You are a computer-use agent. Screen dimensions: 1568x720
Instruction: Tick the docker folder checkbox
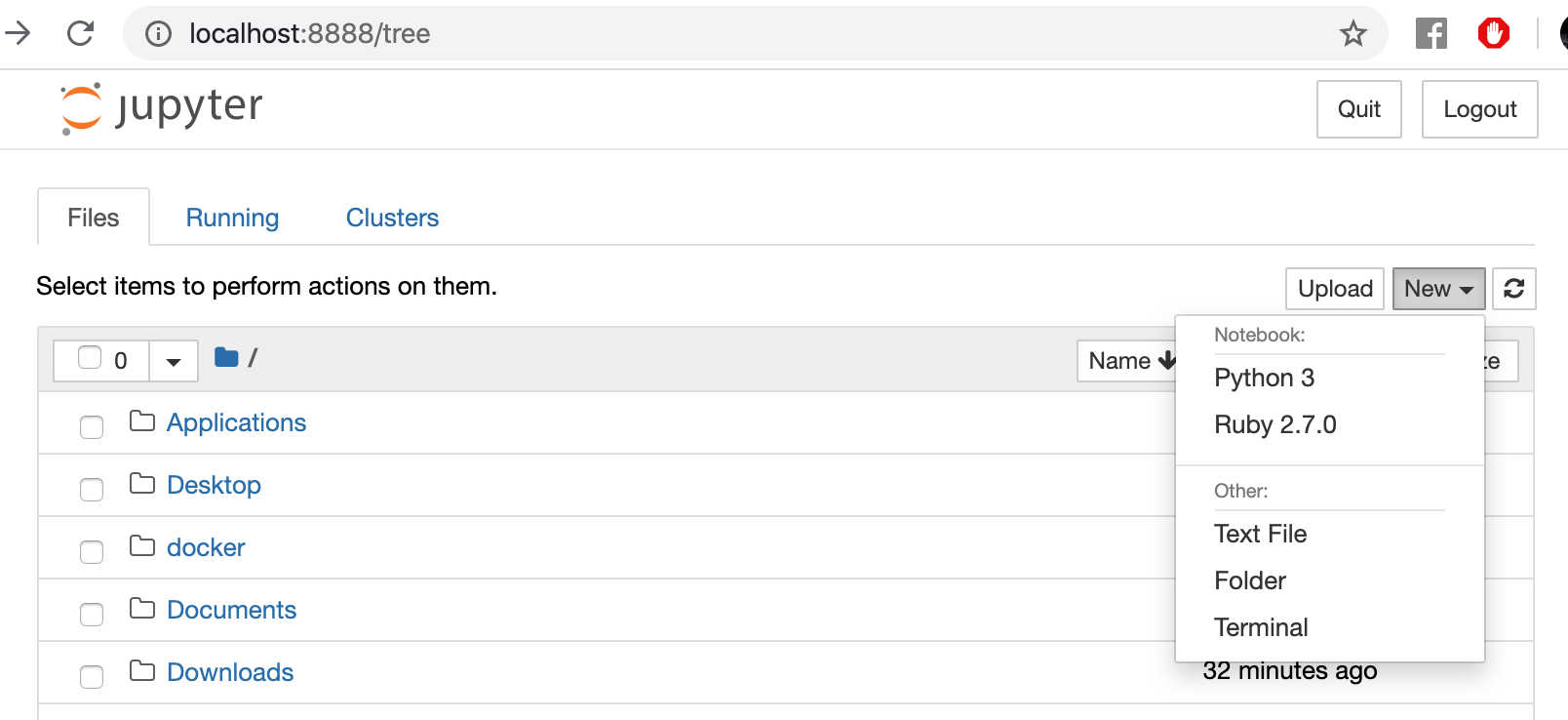click(92, 551)
